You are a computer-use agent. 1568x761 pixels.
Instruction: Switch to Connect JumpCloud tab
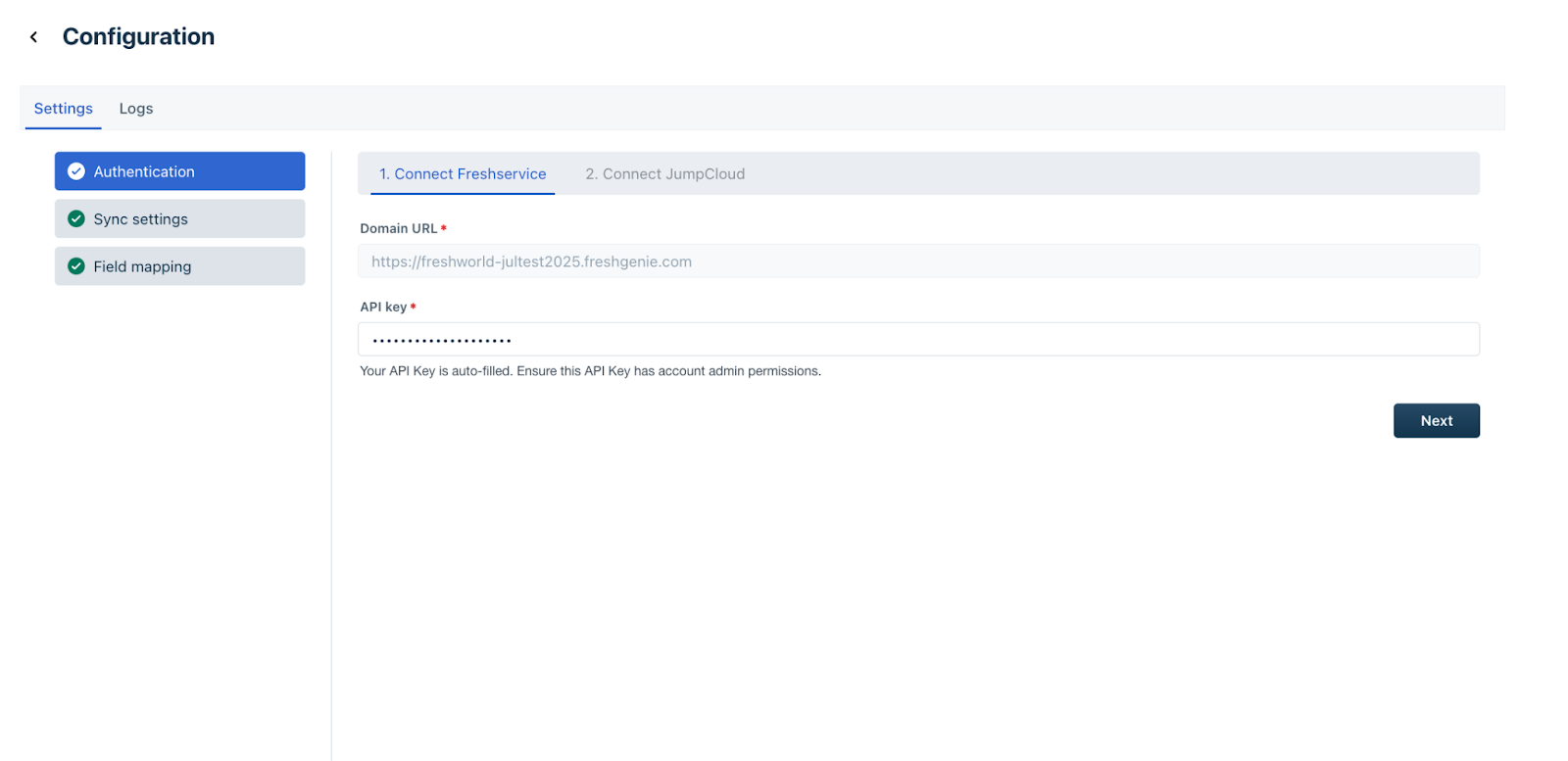click(665, 173)
